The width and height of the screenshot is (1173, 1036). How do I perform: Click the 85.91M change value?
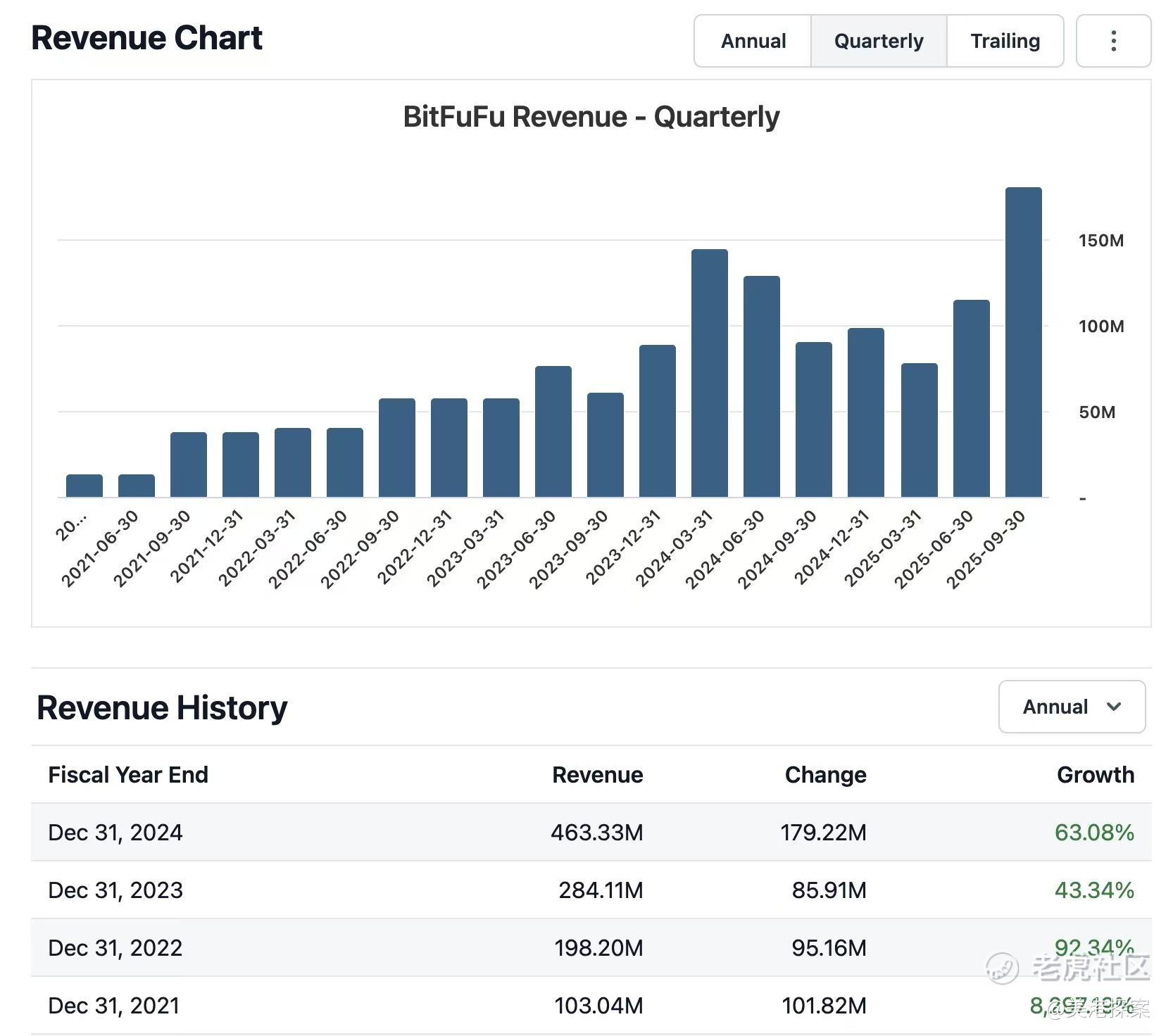point(829,890)
